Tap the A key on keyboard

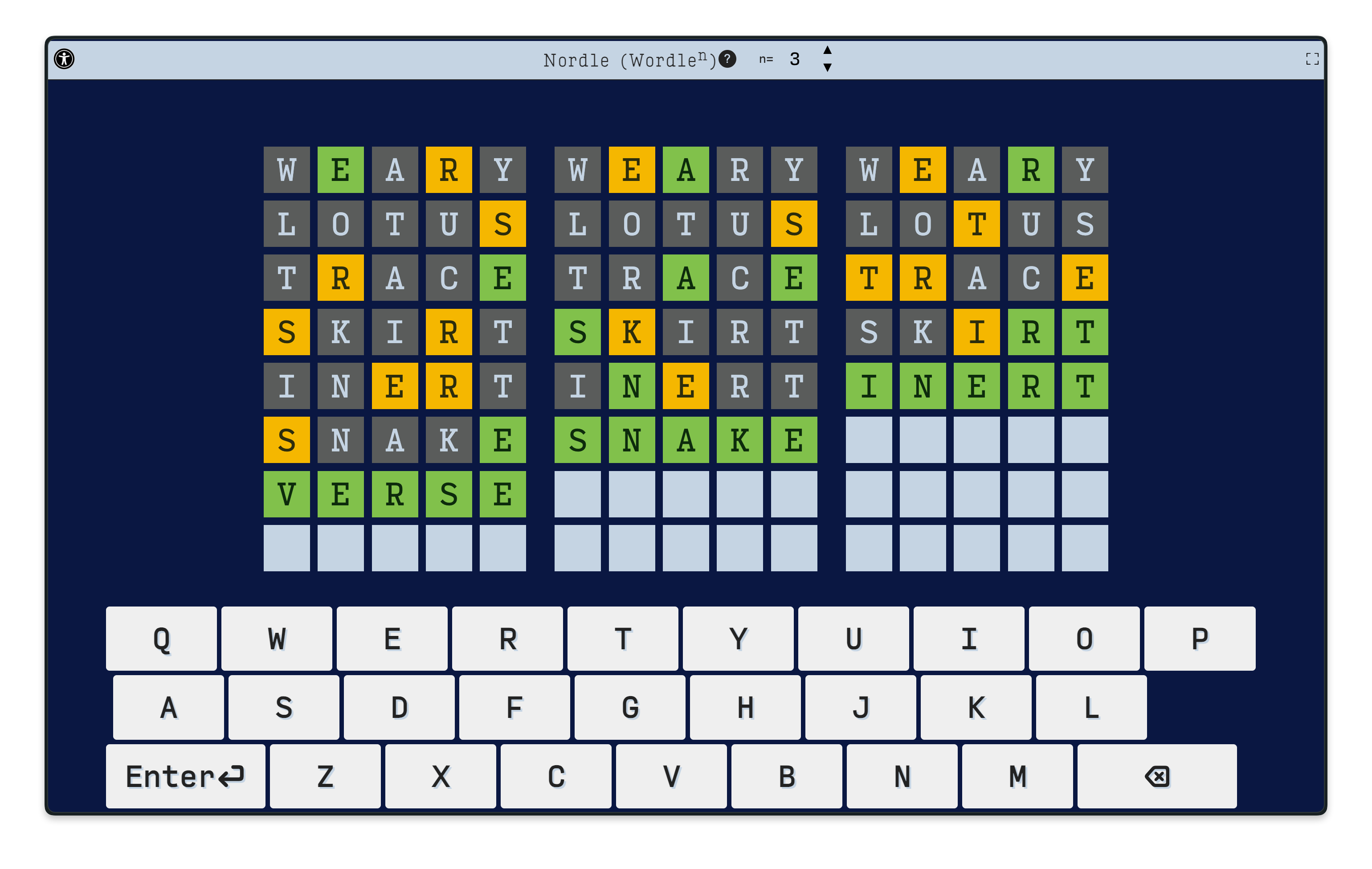point(168,707)
